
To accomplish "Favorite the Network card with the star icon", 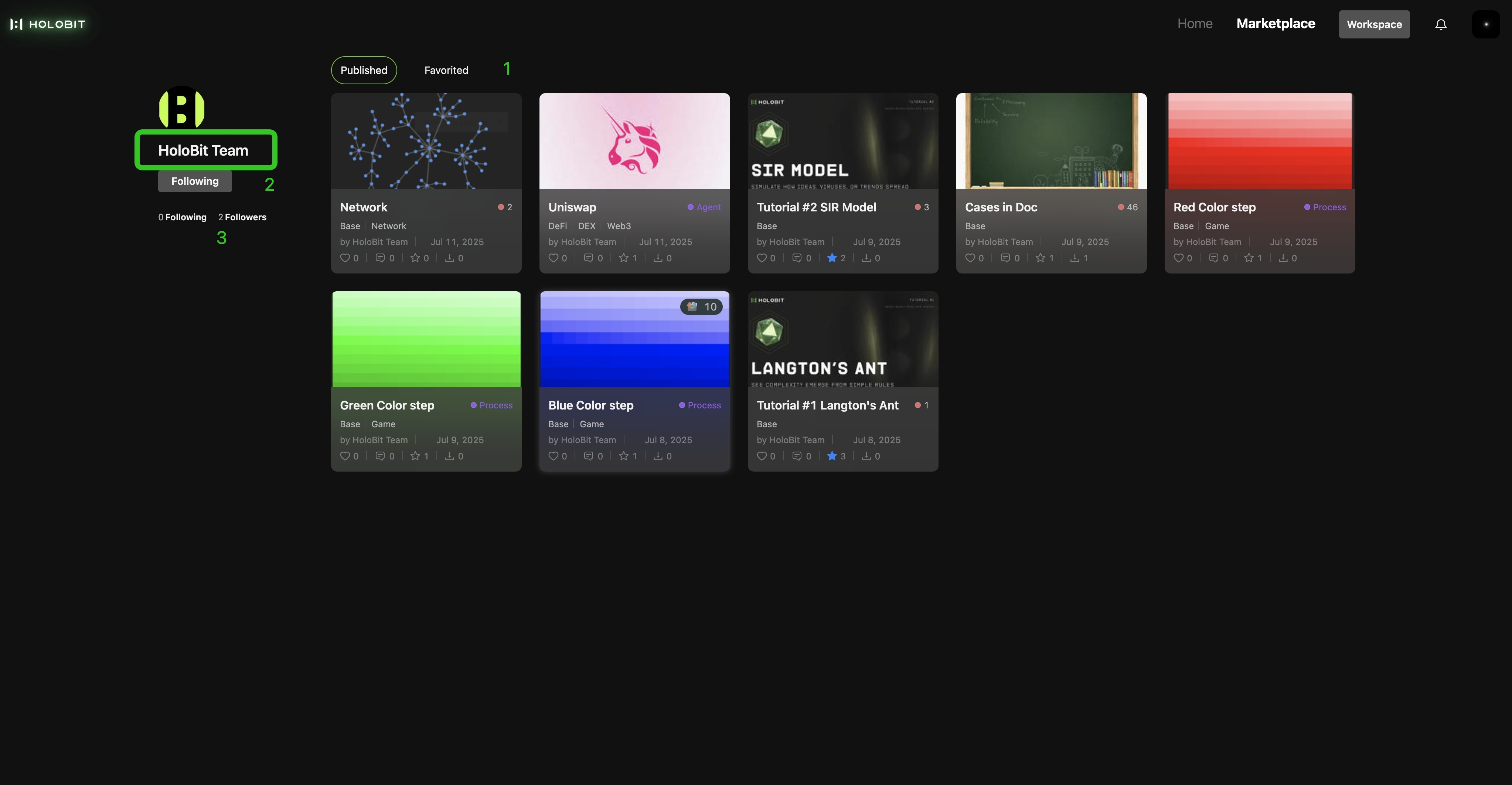I will pyautogui.click(x=415, y=258).
